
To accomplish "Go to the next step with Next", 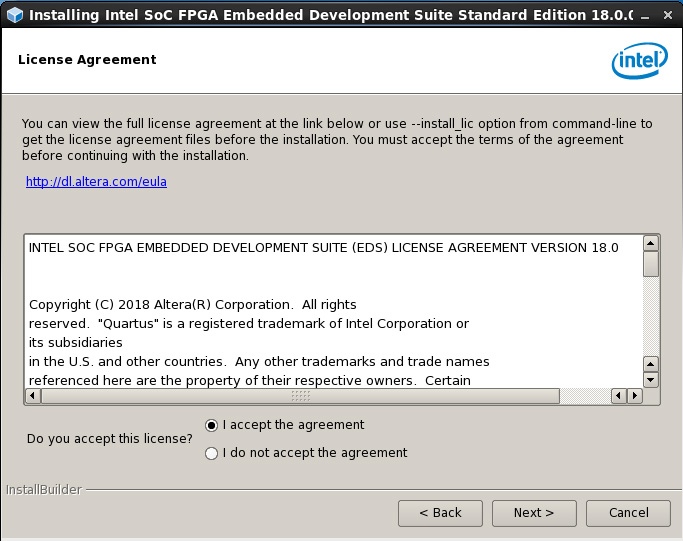I will (x=534, y=513).
